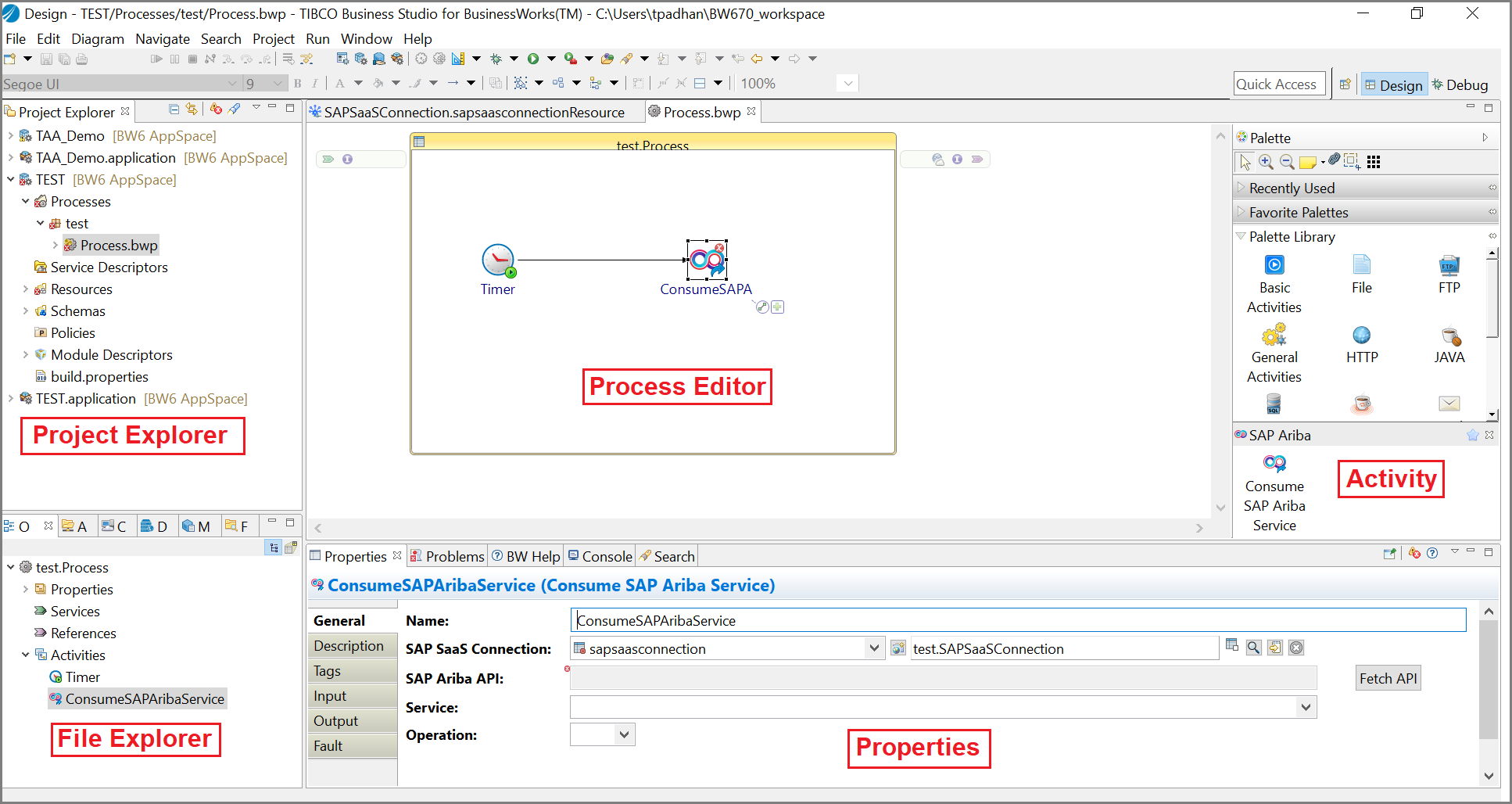The height and width of the screenshot is (804, 1512).
Task: Click palette Zoom Out magnifier
Action: click(x=1287, y=162)
